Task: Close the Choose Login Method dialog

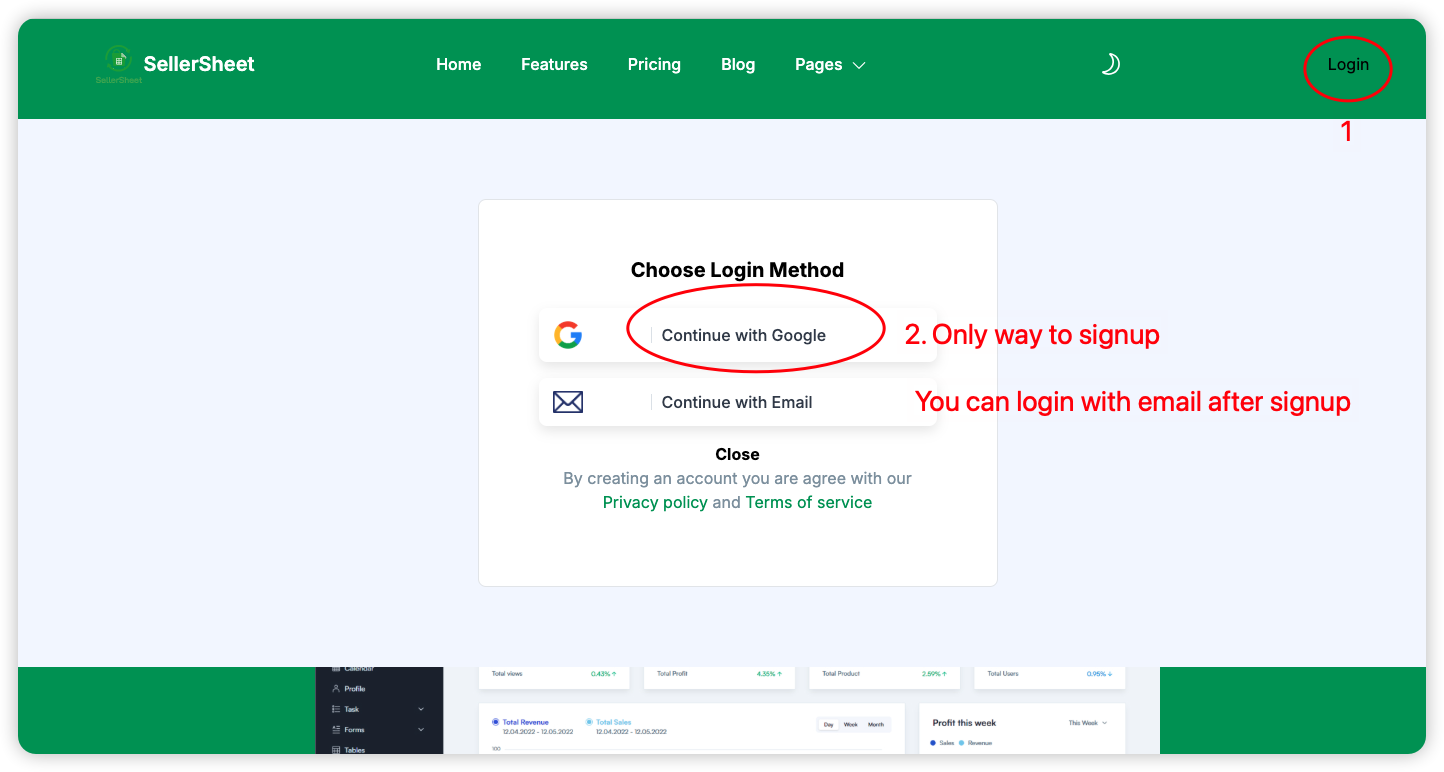Action: [737, 454]
